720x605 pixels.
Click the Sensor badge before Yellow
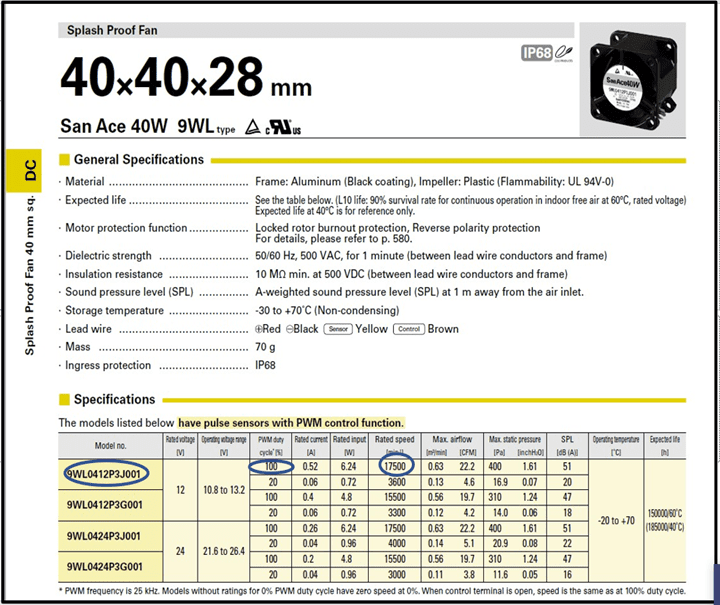[338, 329]
